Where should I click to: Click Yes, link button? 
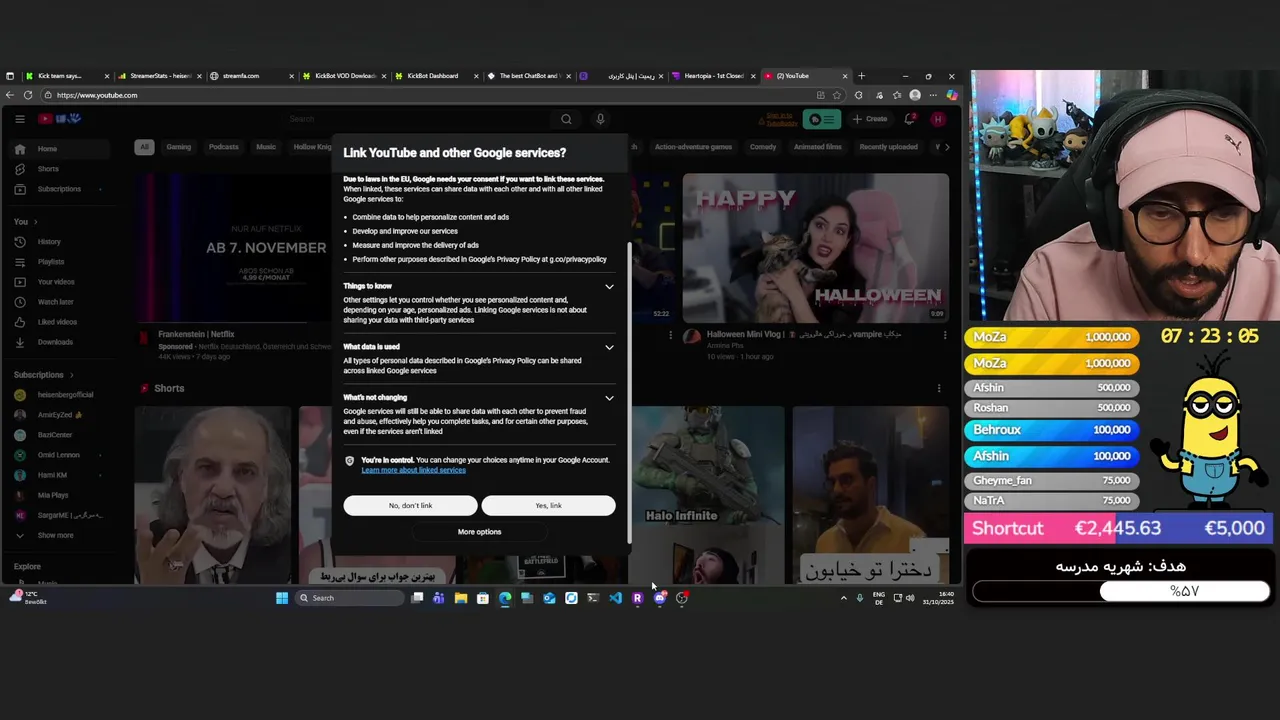point(548,506)
